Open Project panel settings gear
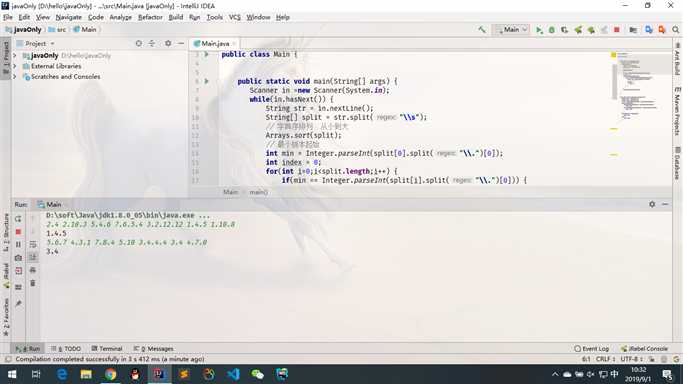The height and width of the screenshot is (384, 683). coord(168,44)
